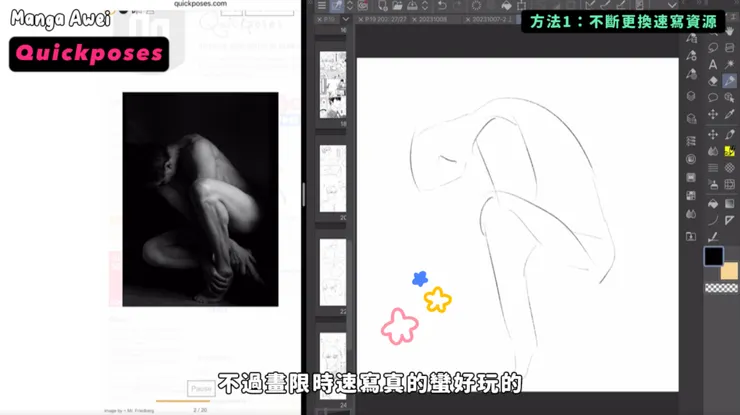Use the fill bucket in the command bar

pos(506,6)
